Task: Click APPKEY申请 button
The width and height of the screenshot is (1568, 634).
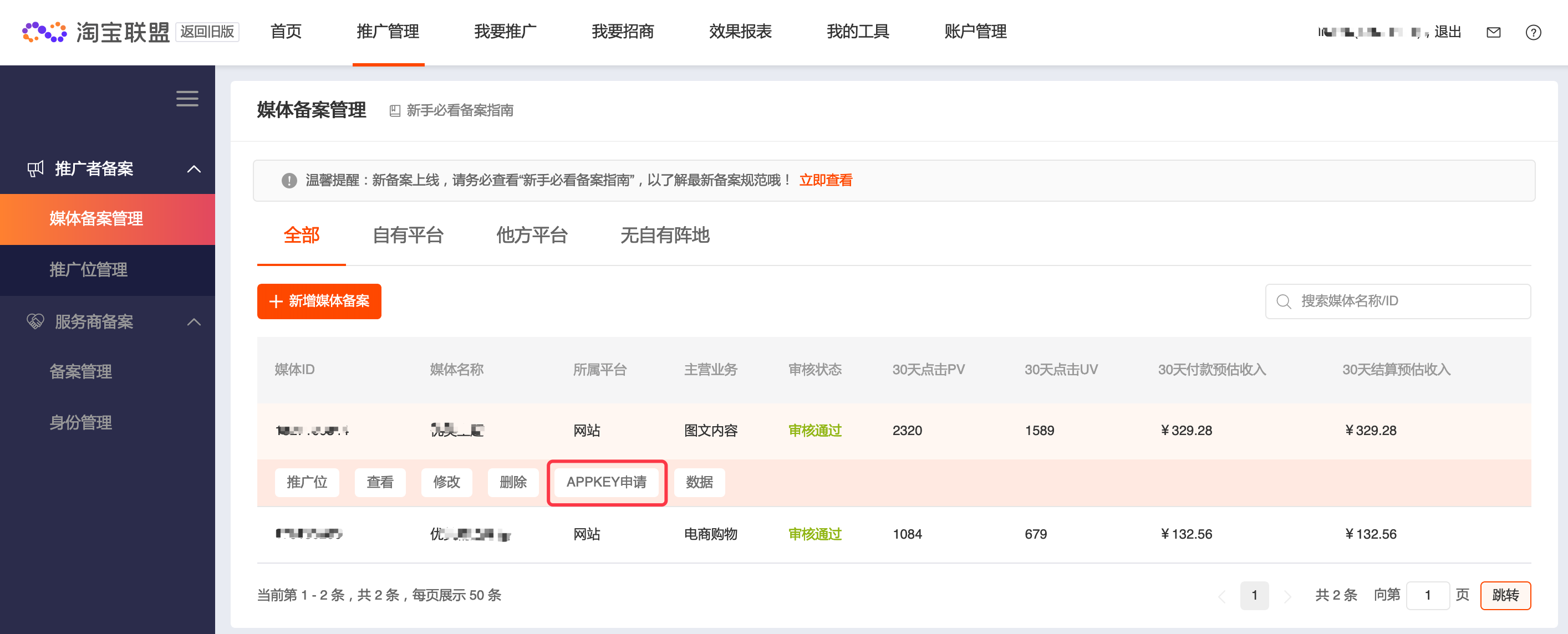Action: [606, 483]
